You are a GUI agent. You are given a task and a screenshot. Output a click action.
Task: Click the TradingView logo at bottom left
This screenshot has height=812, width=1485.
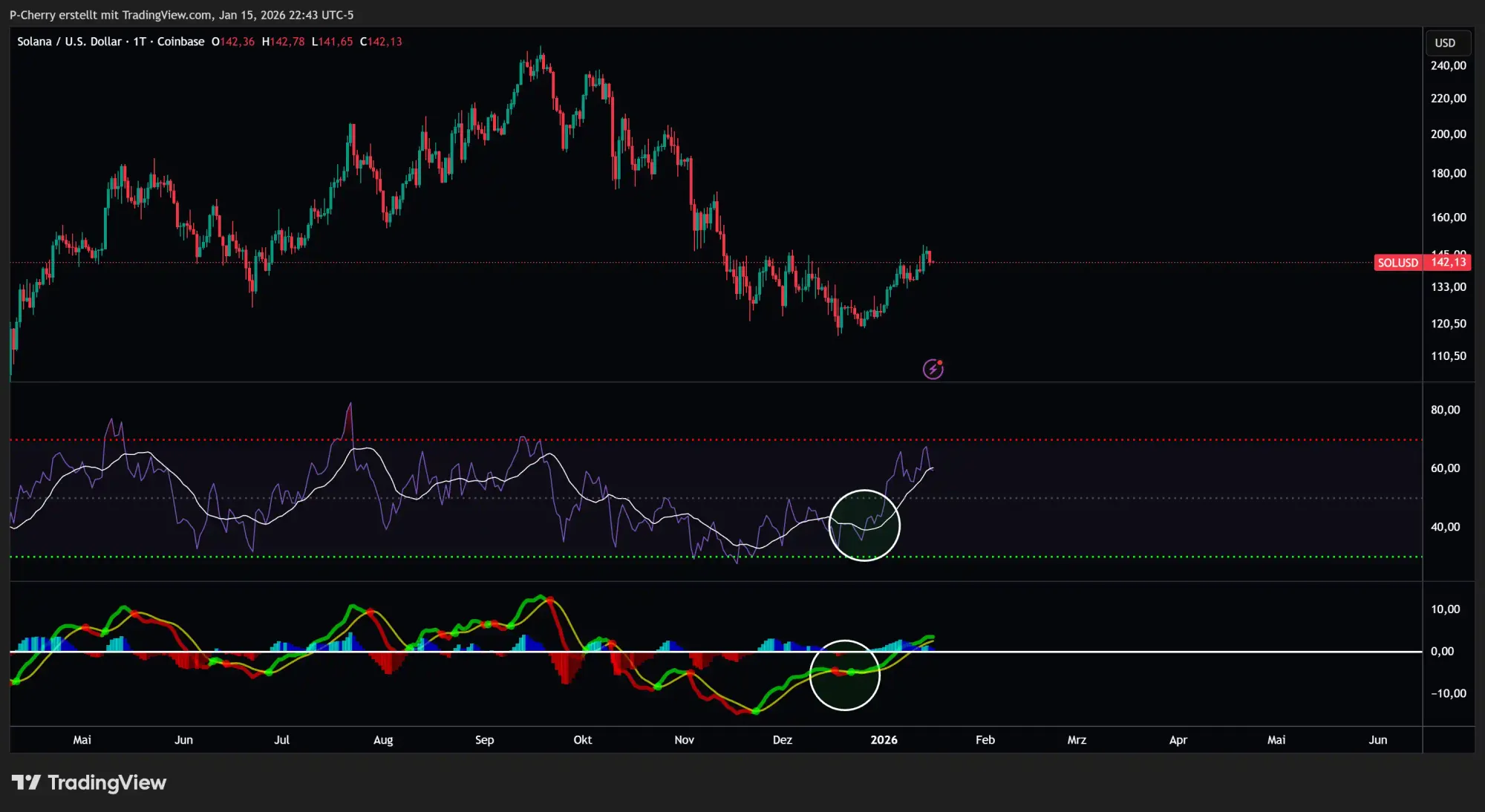88,782
